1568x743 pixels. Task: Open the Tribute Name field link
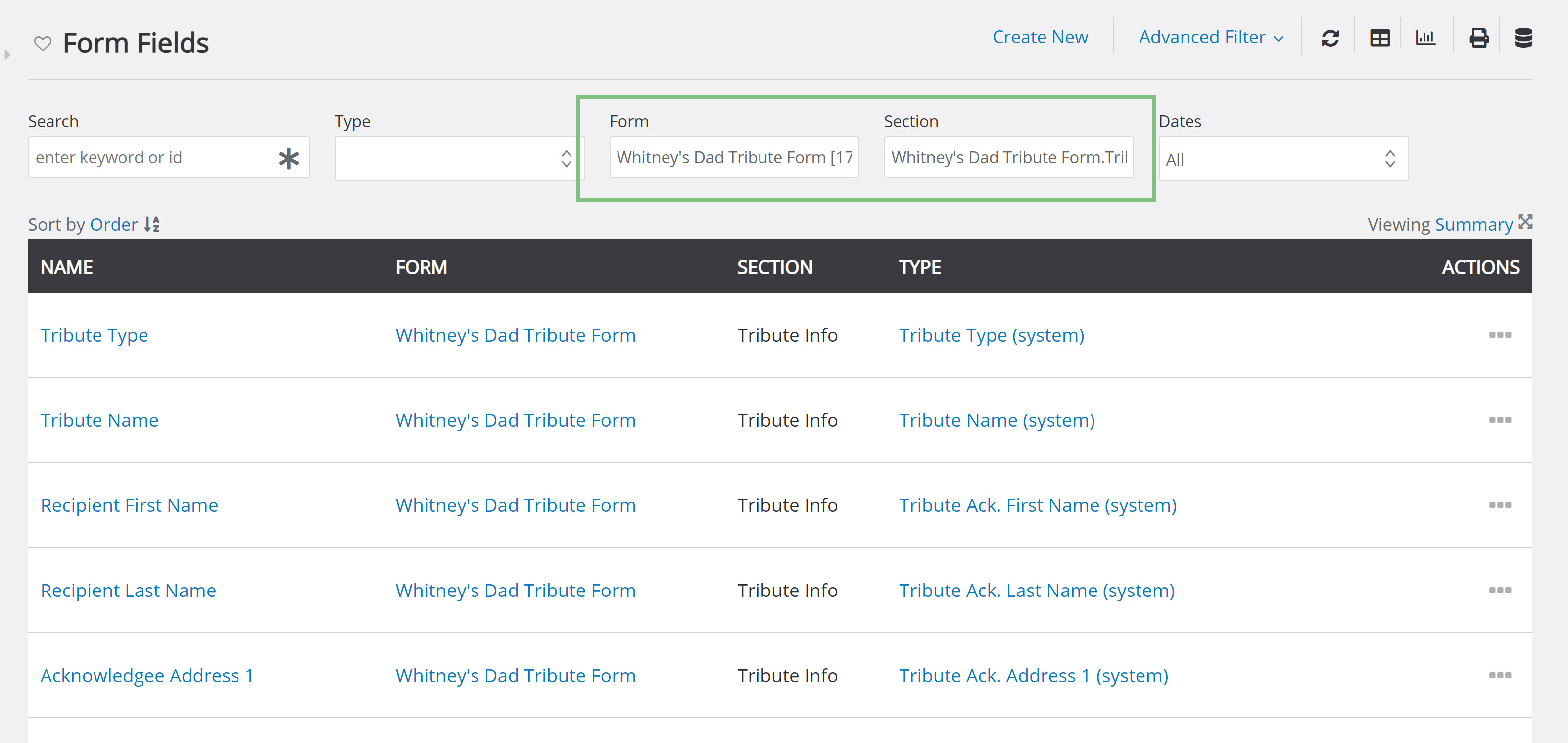pos(99,420)
